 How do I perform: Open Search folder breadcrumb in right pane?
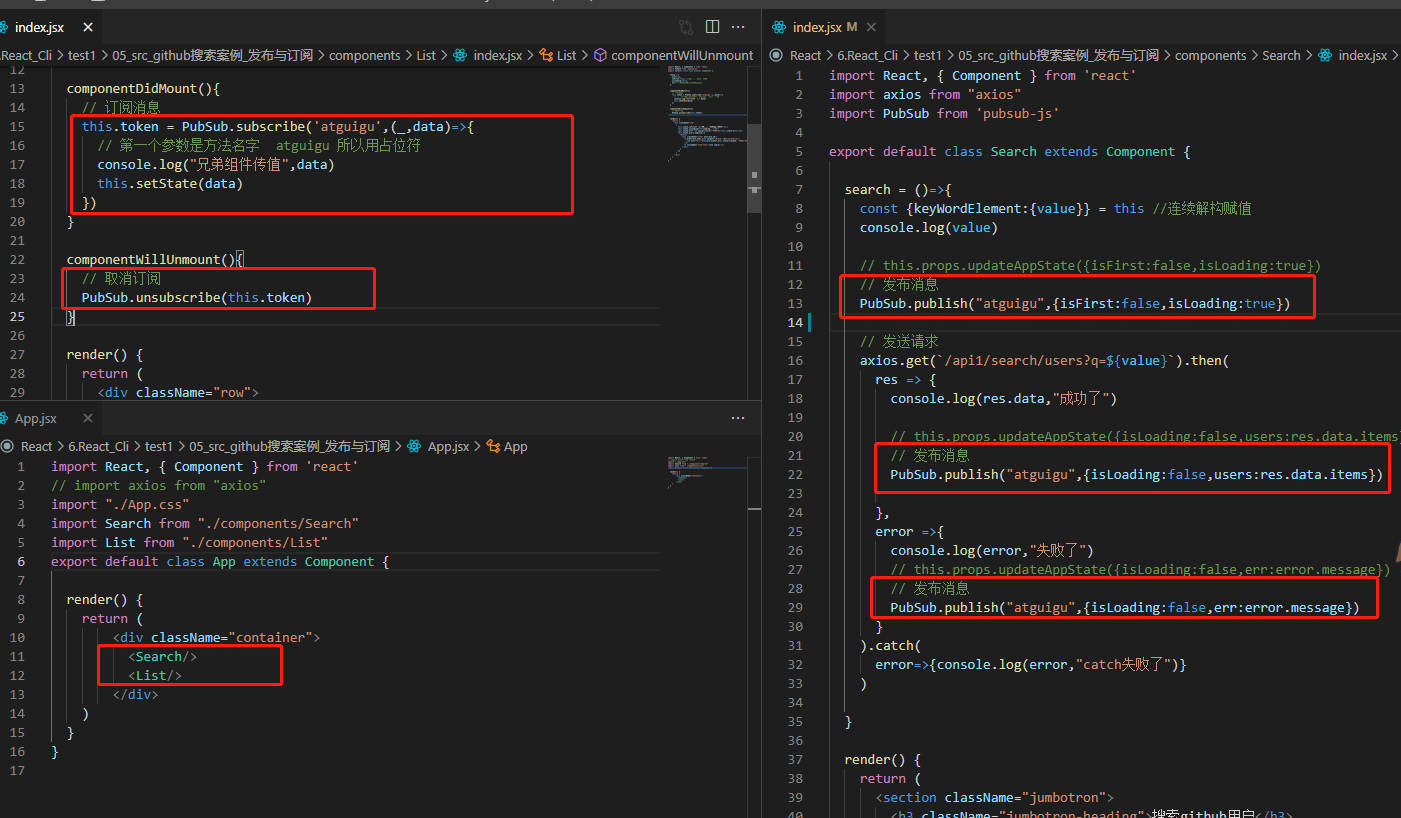[x=1281, y=55]
